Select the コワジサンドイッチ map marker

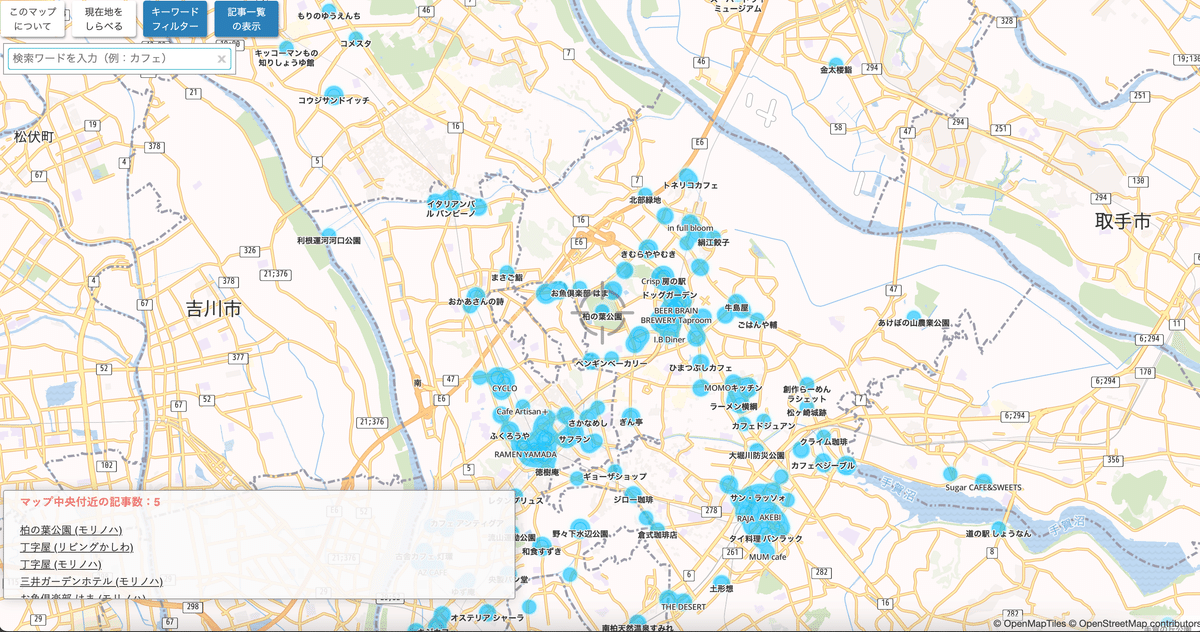334,93
